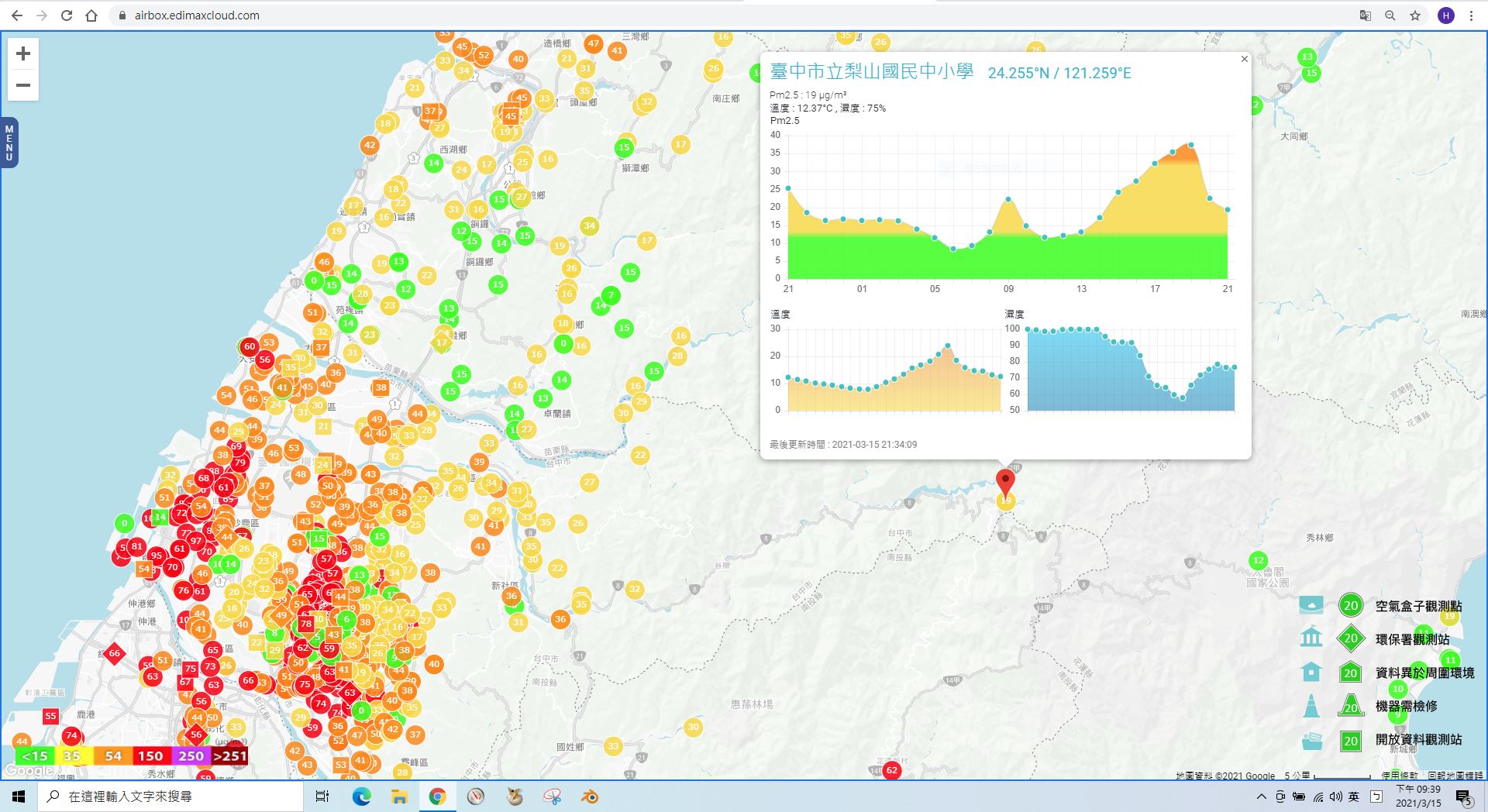
Task: Launch Microsoft Edge from taskbar
Action: click(361, 797)
